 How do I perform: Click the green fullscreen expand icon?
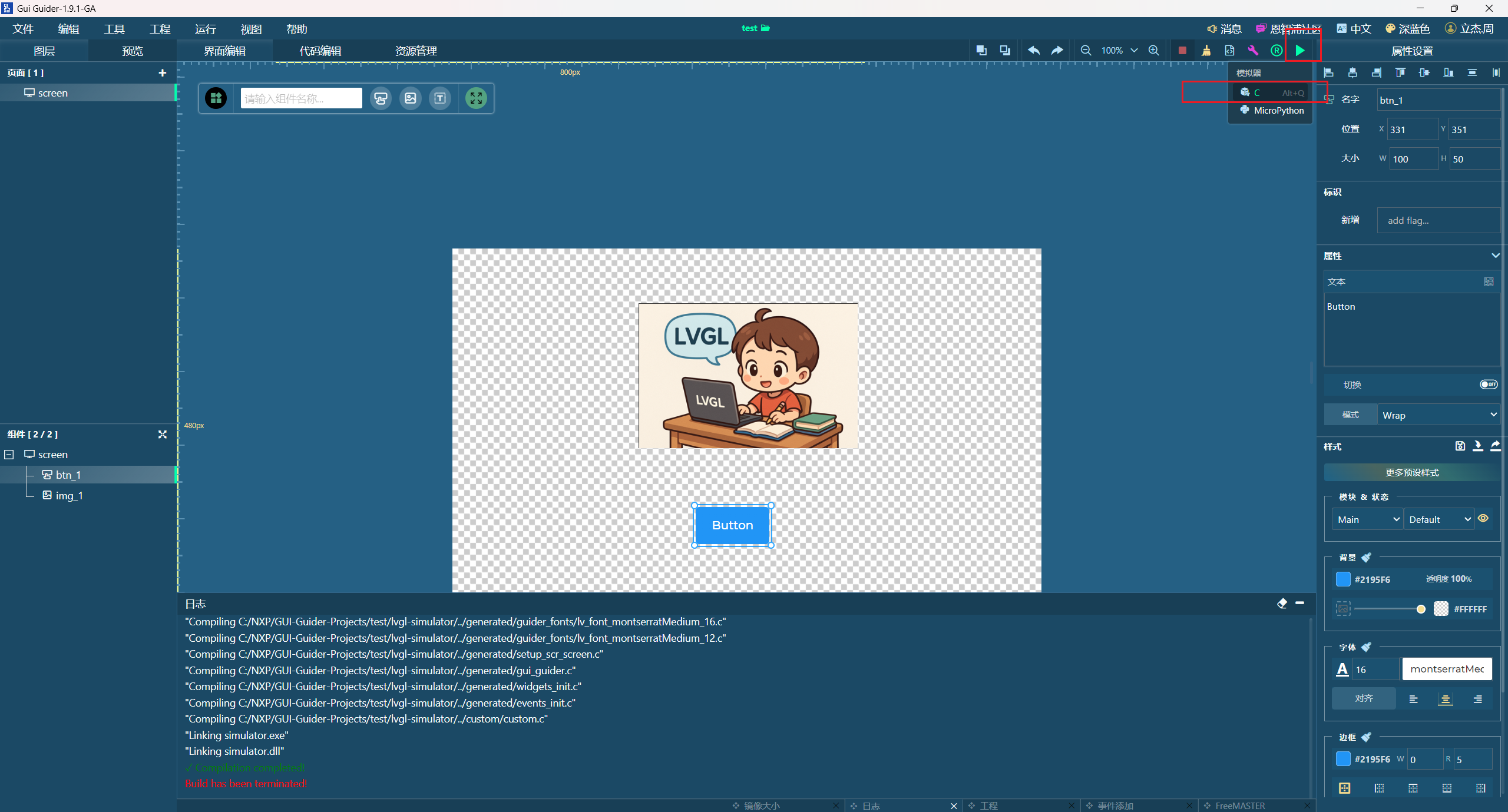tap(476, 98)
